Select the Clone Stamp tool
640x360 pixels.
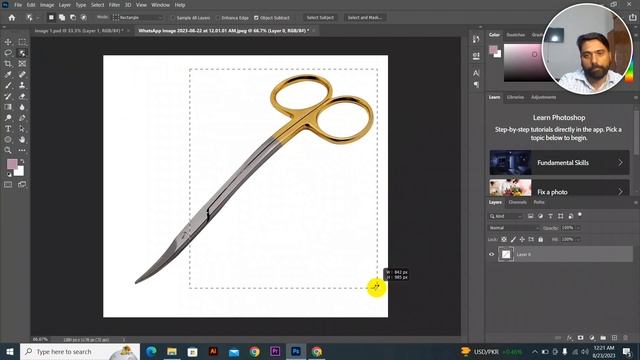[x=22, y=85]
